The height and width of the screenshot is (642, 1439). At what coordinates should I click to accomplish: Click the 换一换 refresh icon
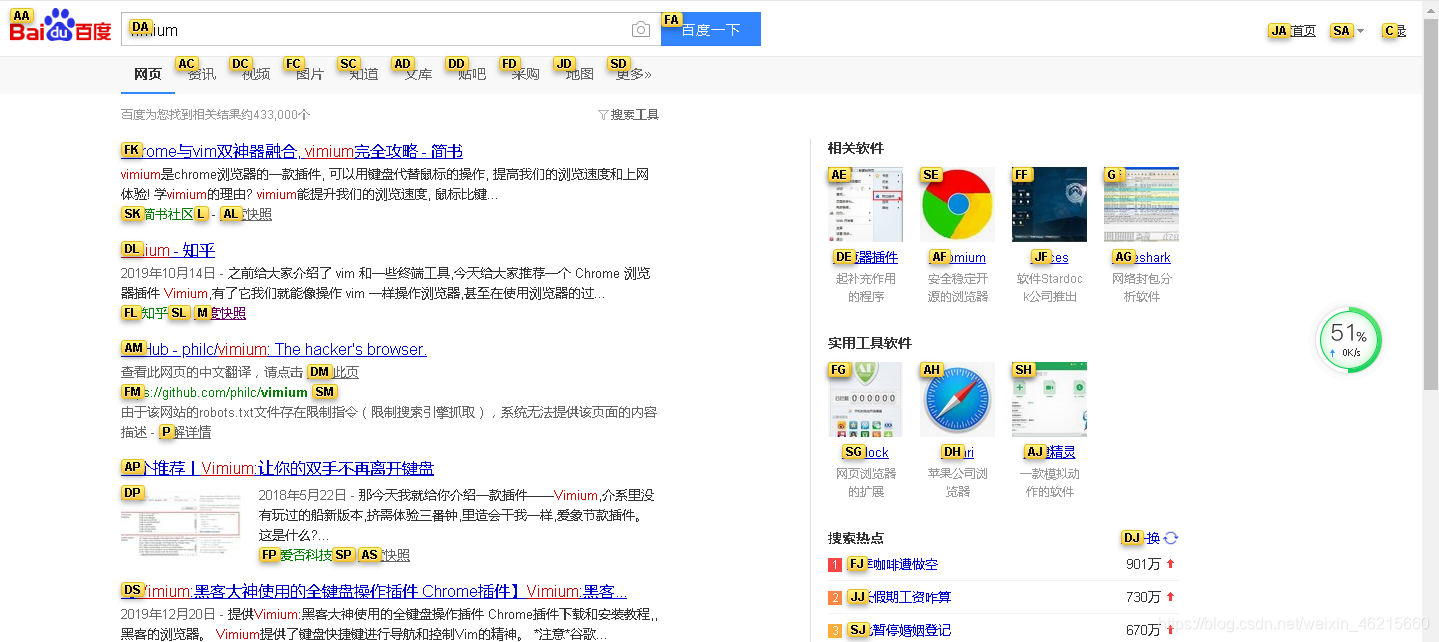1171,538
